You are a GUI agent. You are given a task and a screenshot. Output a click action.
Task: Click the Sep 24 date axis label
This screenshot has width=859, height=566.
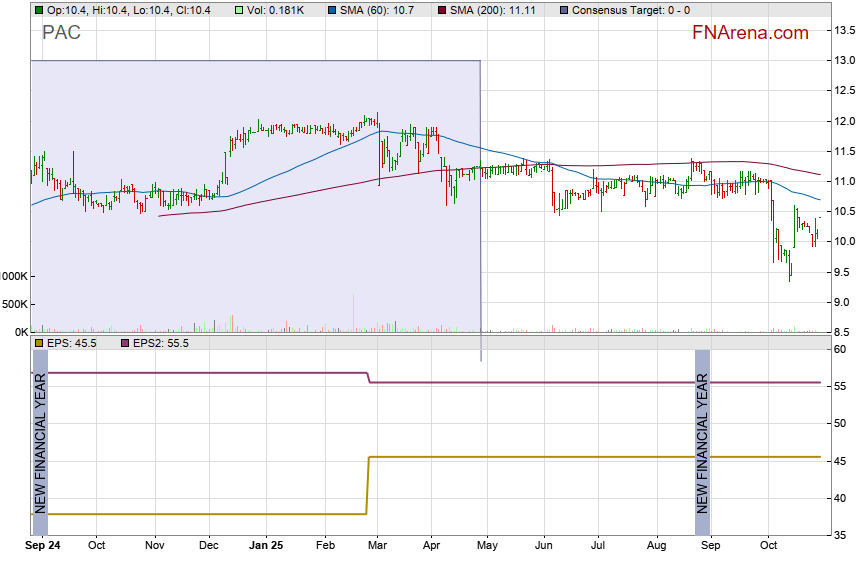43,546
